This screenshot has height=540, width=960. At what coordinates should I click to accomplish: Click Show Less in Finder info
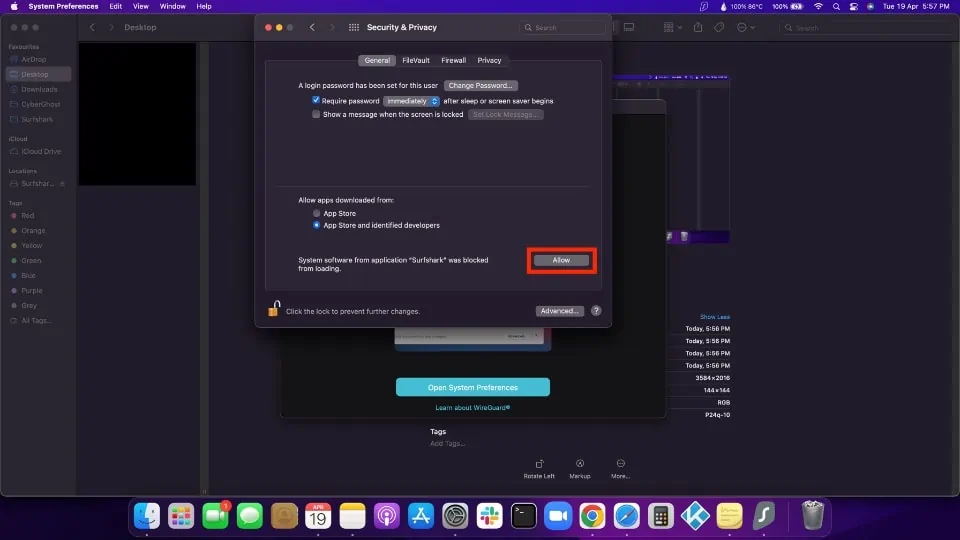point(714,317)
